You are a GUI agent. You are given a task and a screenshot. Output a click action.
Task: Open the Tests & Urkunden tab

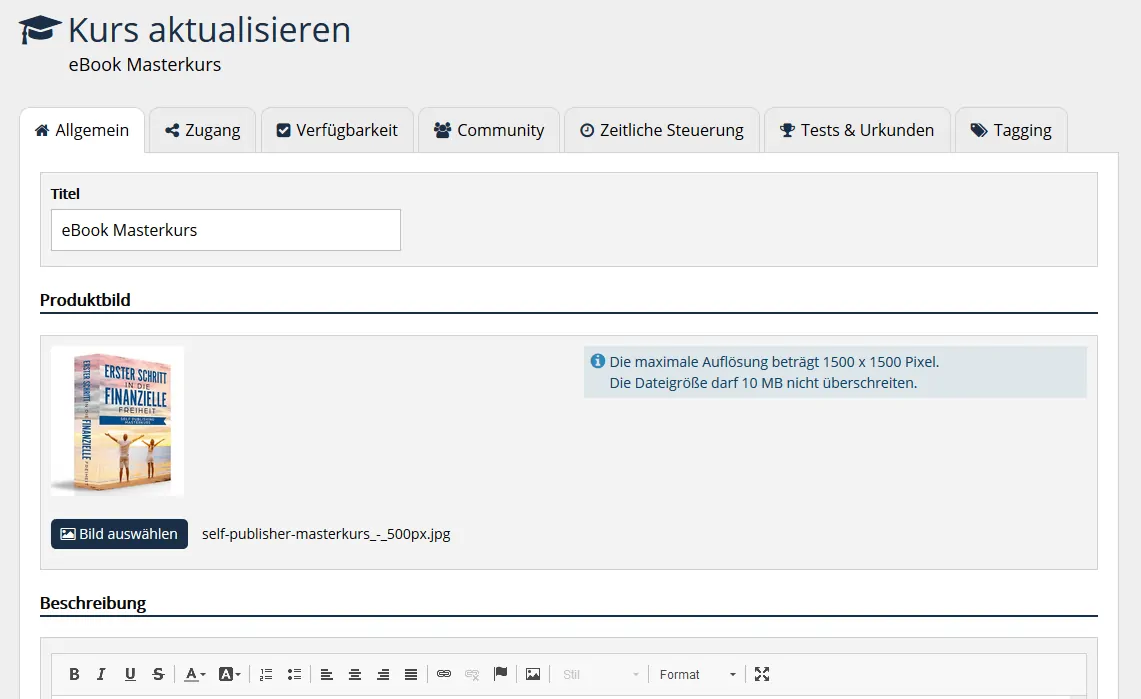click(x=857, y=130)
